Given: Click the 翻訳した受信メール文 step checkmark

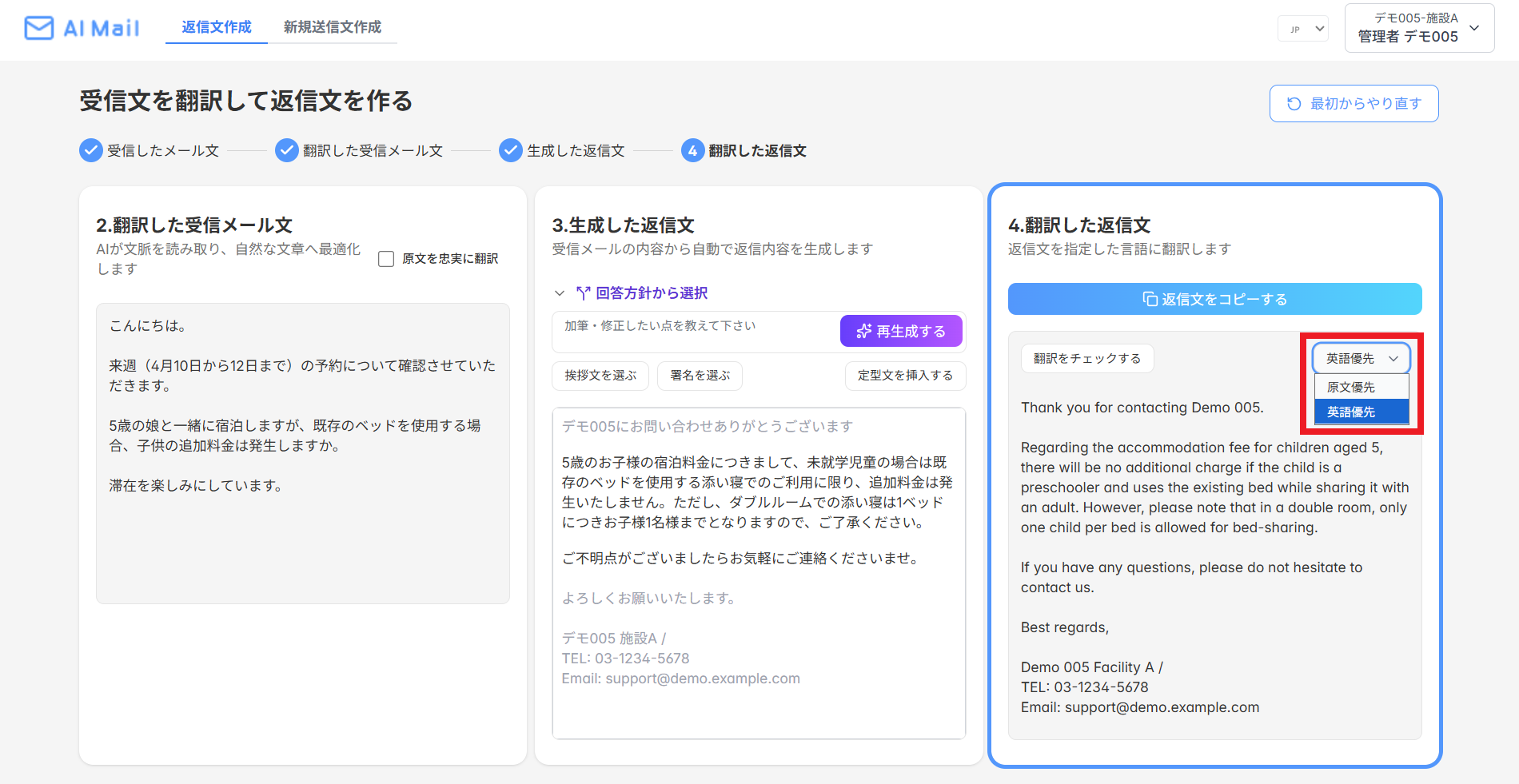Looking at the screenshot, I should click(287, 150).
